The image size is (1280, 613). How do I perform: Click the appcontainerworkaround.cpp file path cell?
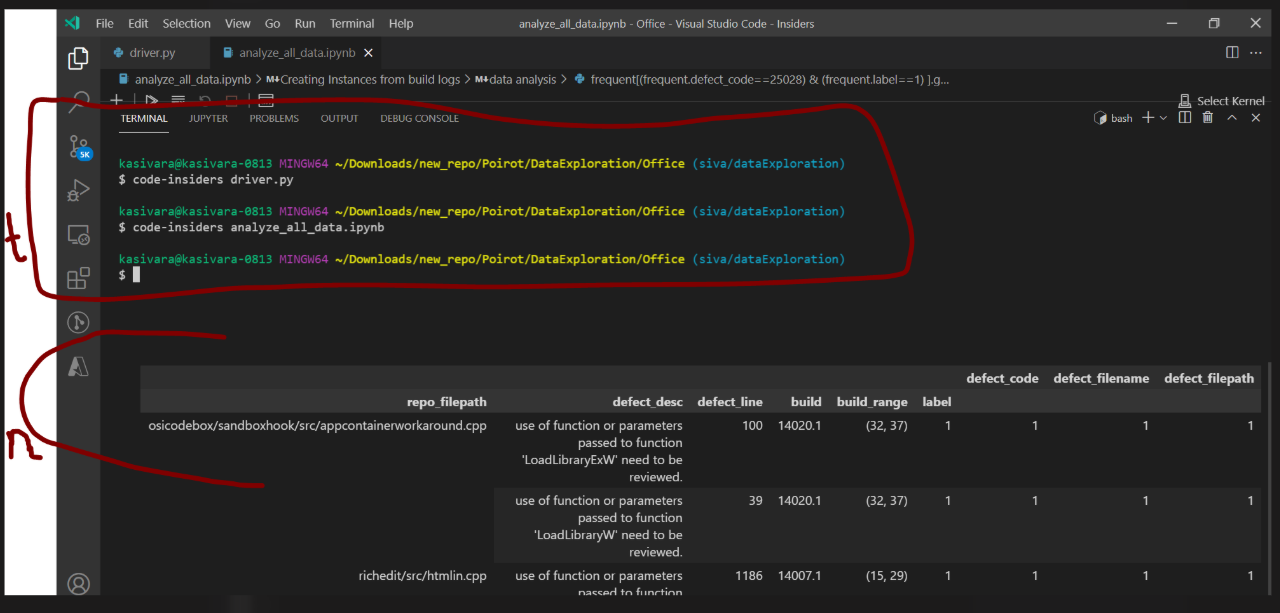(317, 425)
